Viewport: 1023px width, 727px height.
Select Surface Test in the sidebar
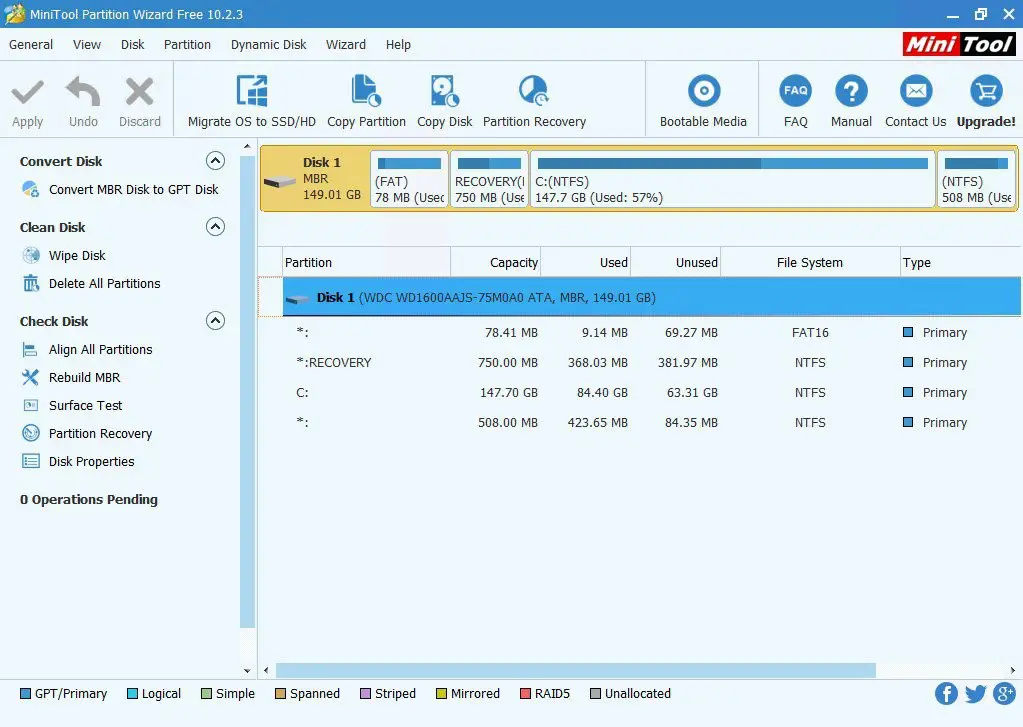[85, 405]
